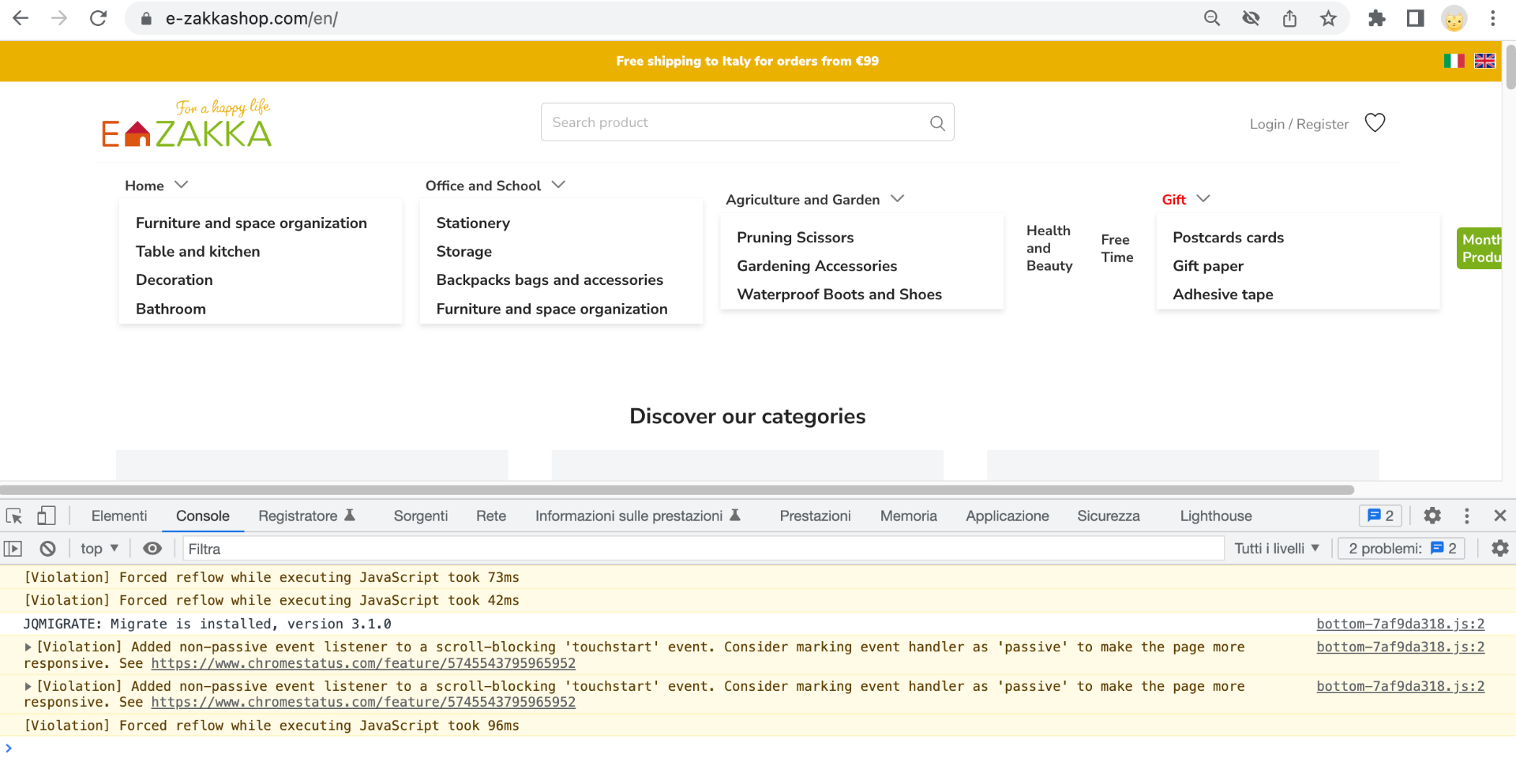Switch to the Rete tab
1516x784 pixels.
(x=490, y=516)
